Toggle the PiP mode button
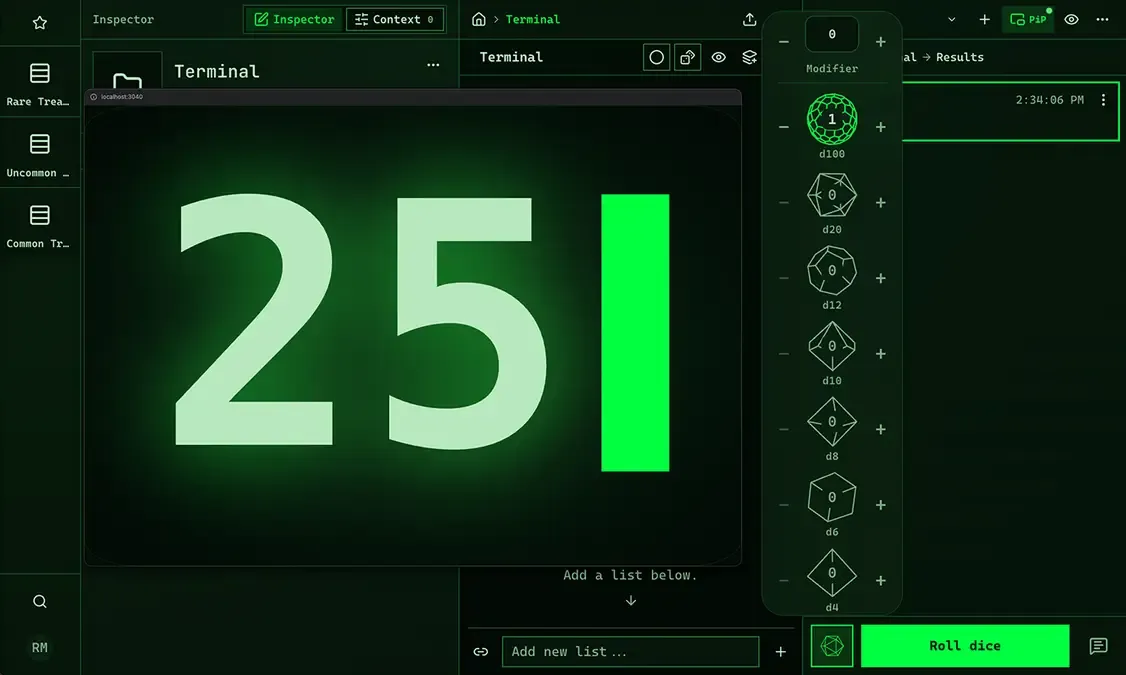This screenshot has width=1126, height=675. (1028, 19)
